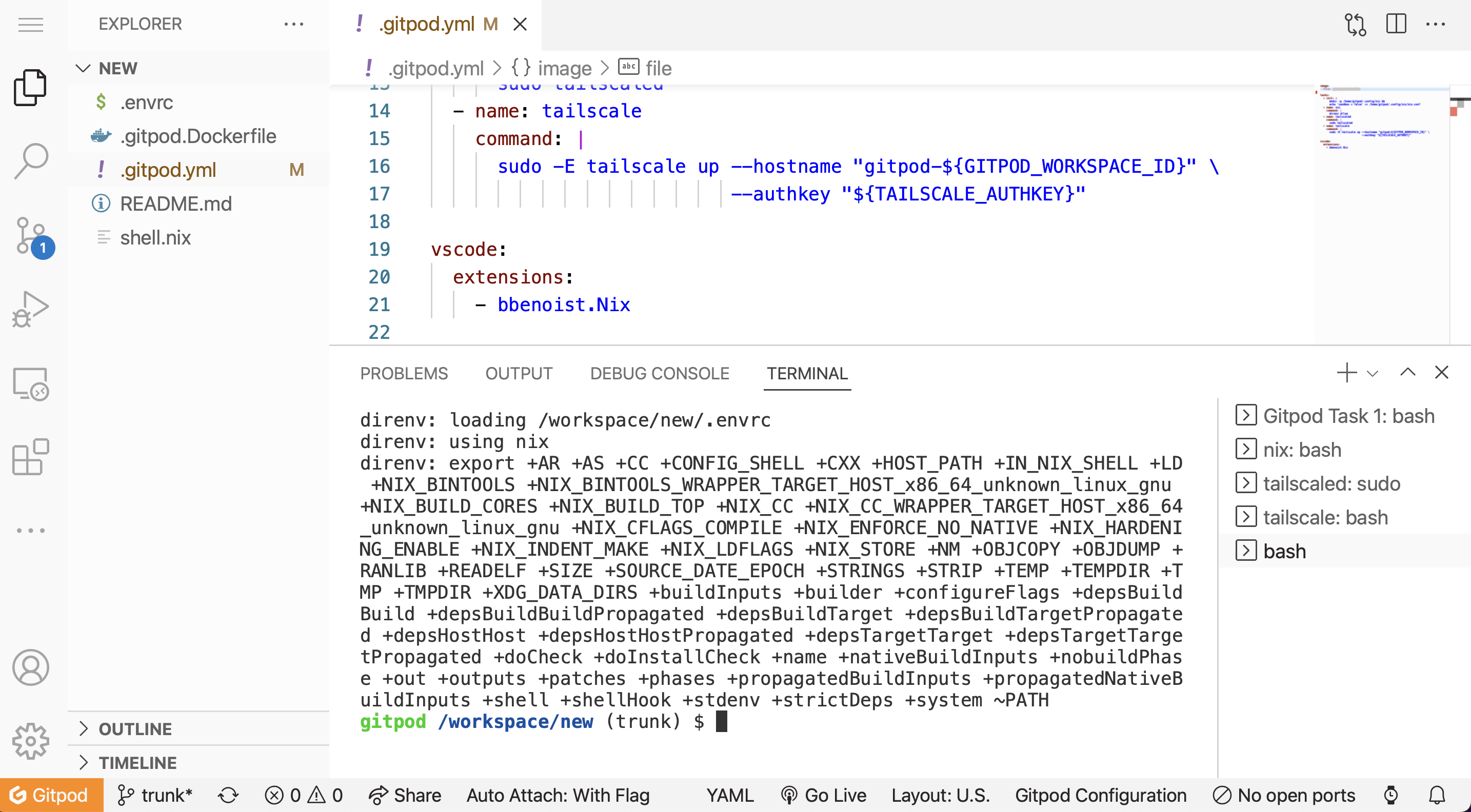1471x812 pixels.
Task: Switch branch trunk* in status bar
Action: coord(155,795)
